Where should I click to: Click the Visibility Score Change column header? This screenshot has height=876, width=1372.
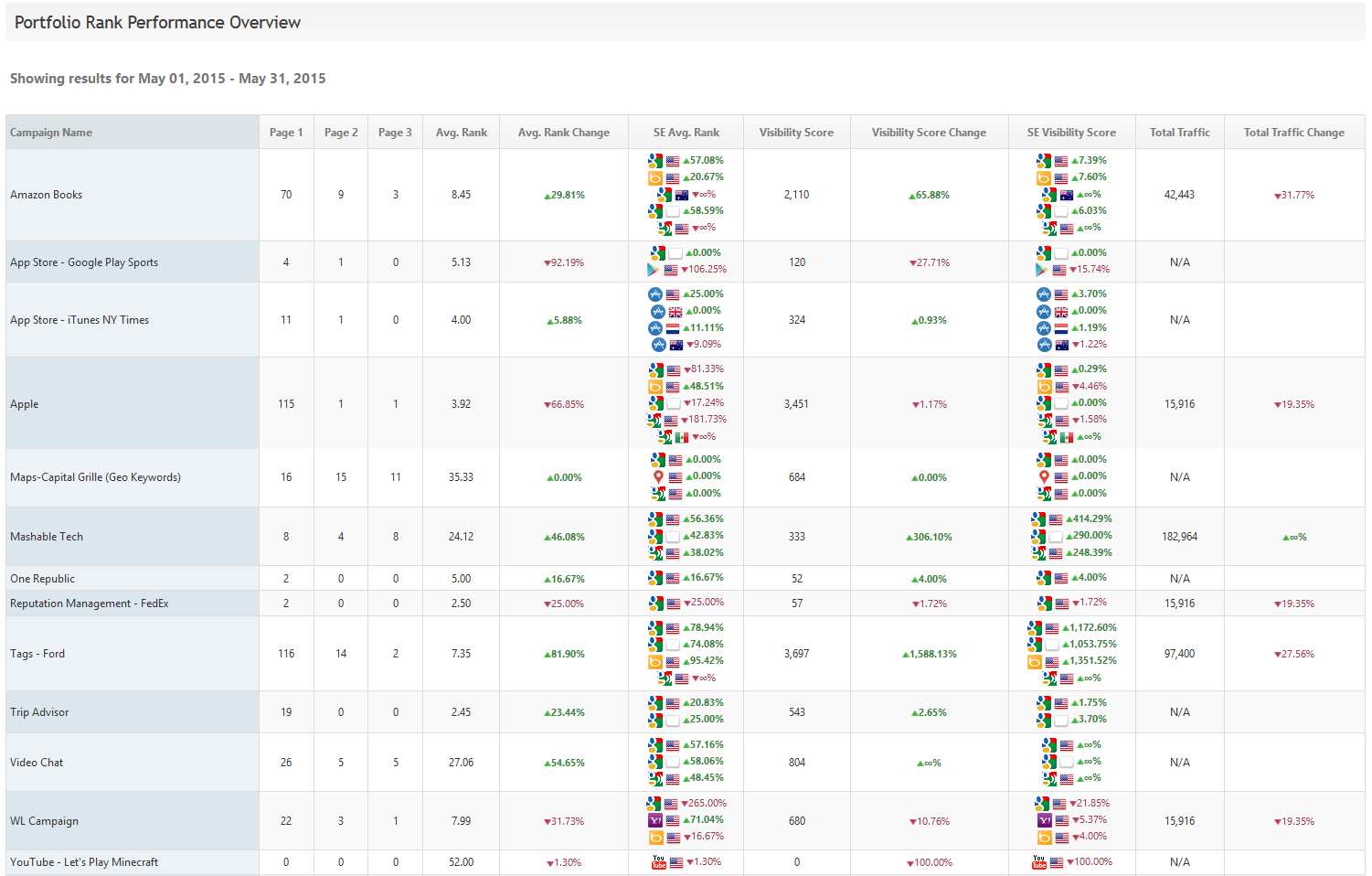click(928, 133)
